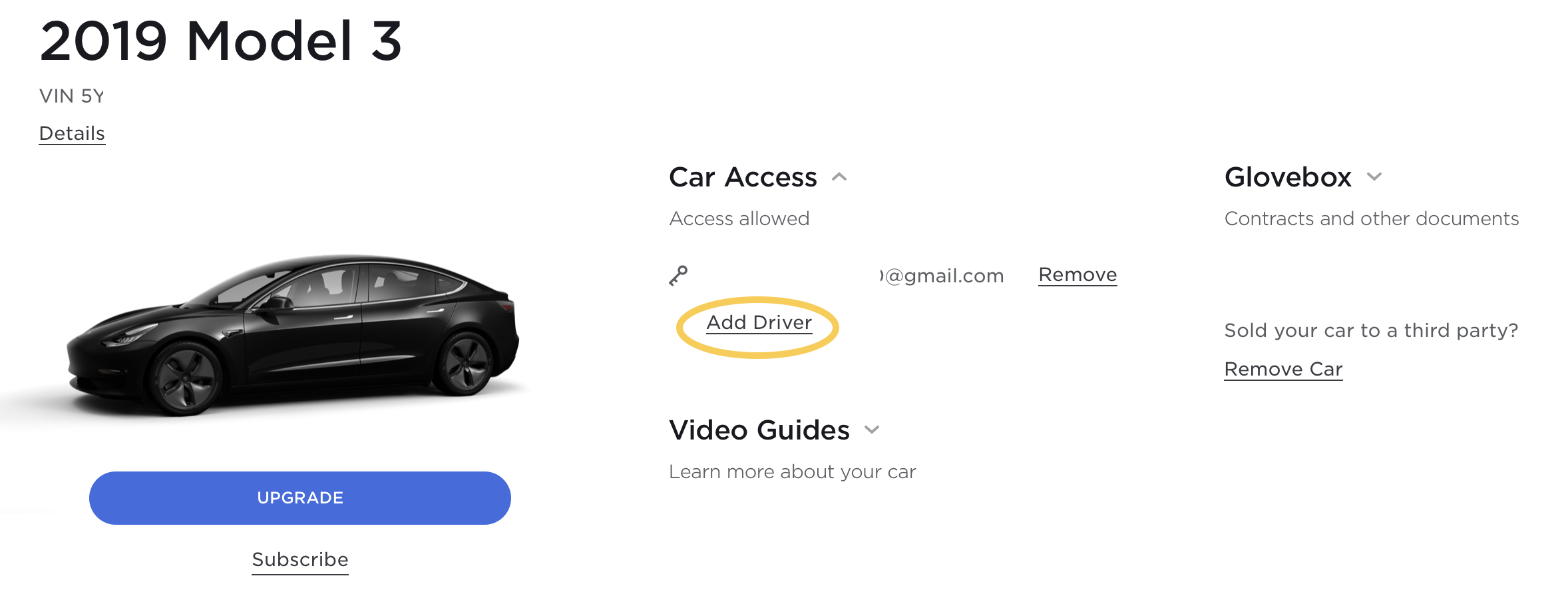The image size is (1568, 602).
Task: Click the VIN number text
Action: point(72,97)
